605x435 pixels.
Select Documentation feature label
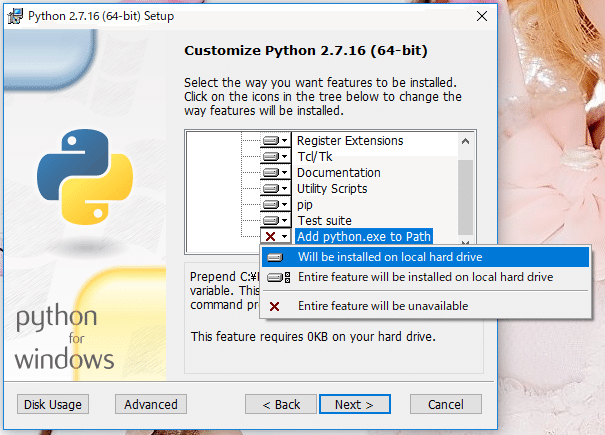tap(339, 173)
